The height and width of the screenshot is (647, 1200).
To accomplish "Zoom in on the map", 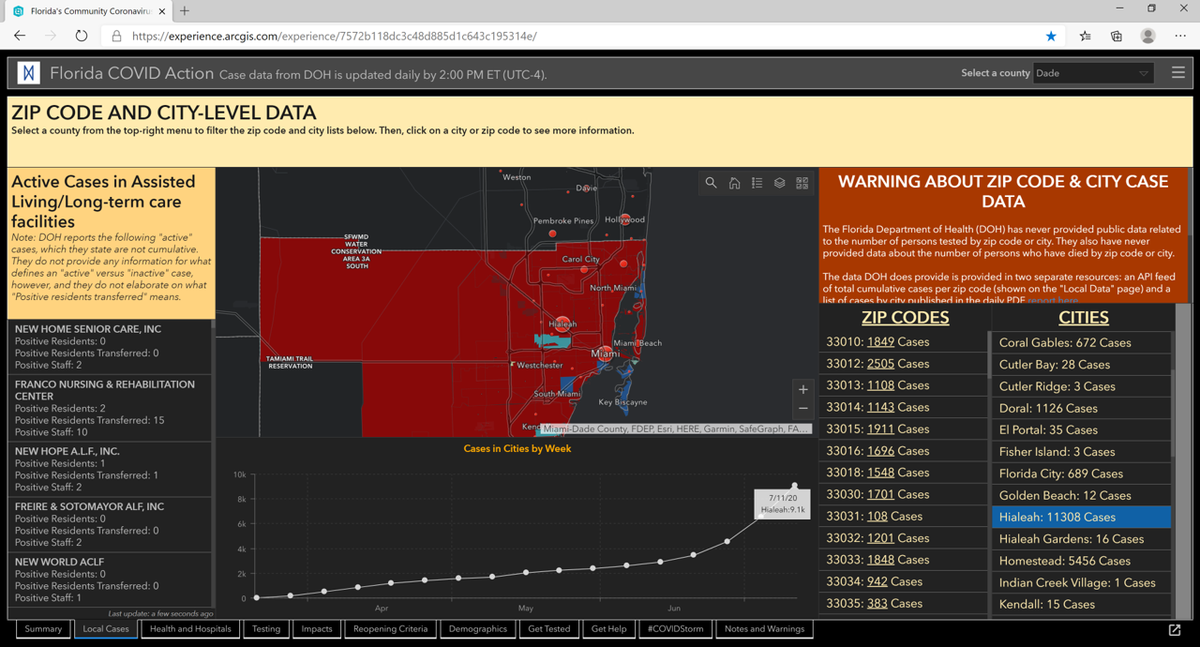I will pos(803,389).
